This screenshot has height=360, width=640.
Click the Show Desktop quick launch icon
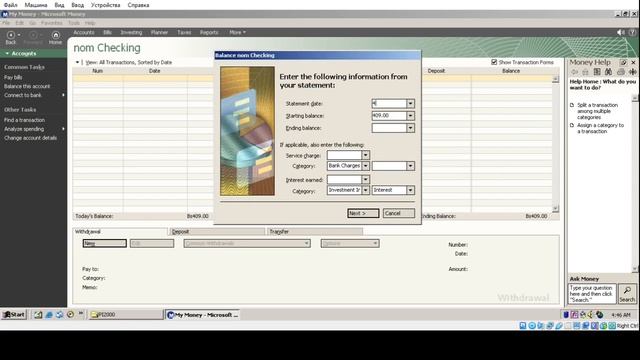(x=38, y=315)
